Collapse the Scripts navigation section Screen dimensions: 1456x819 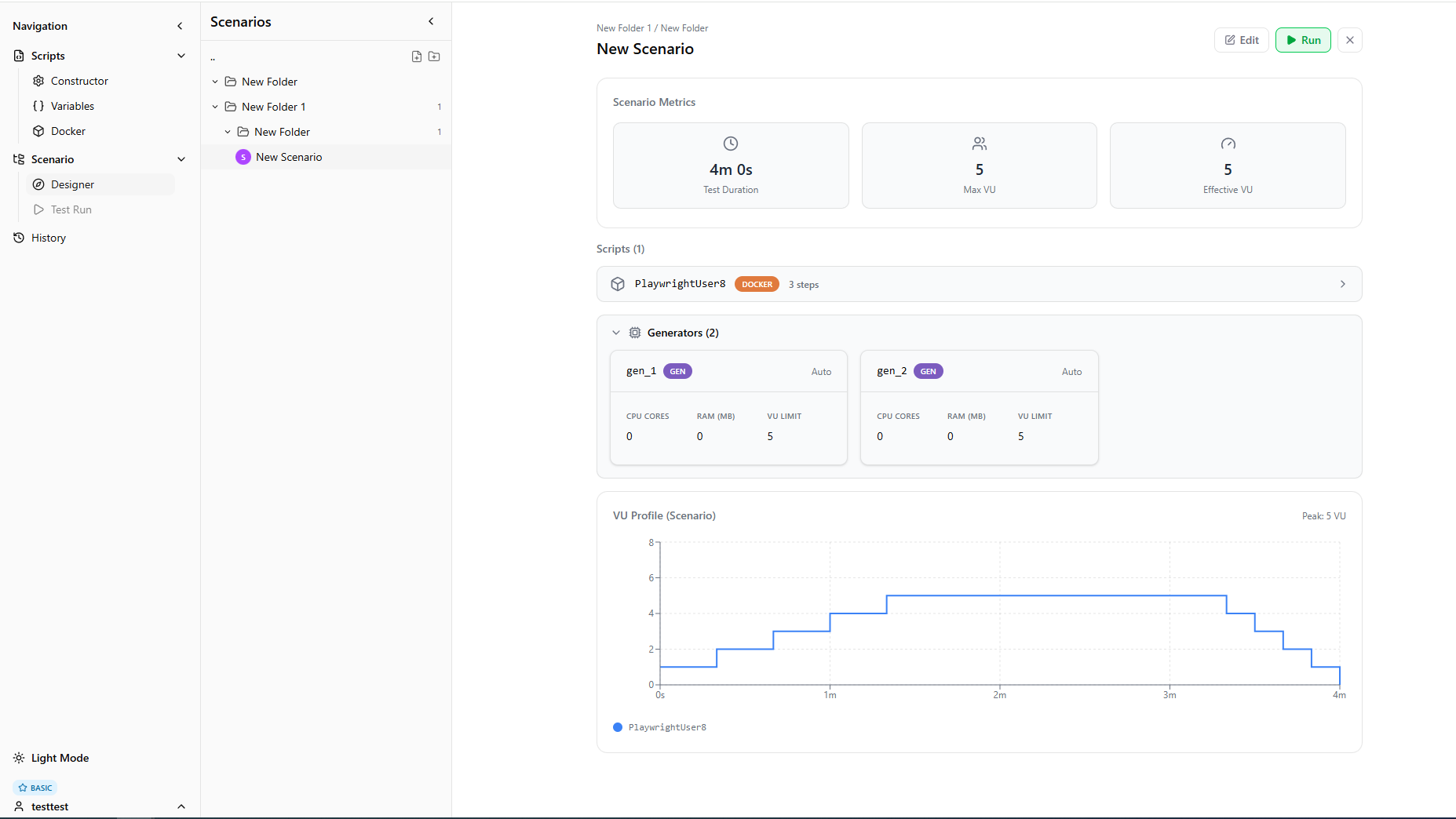(181, 56)
